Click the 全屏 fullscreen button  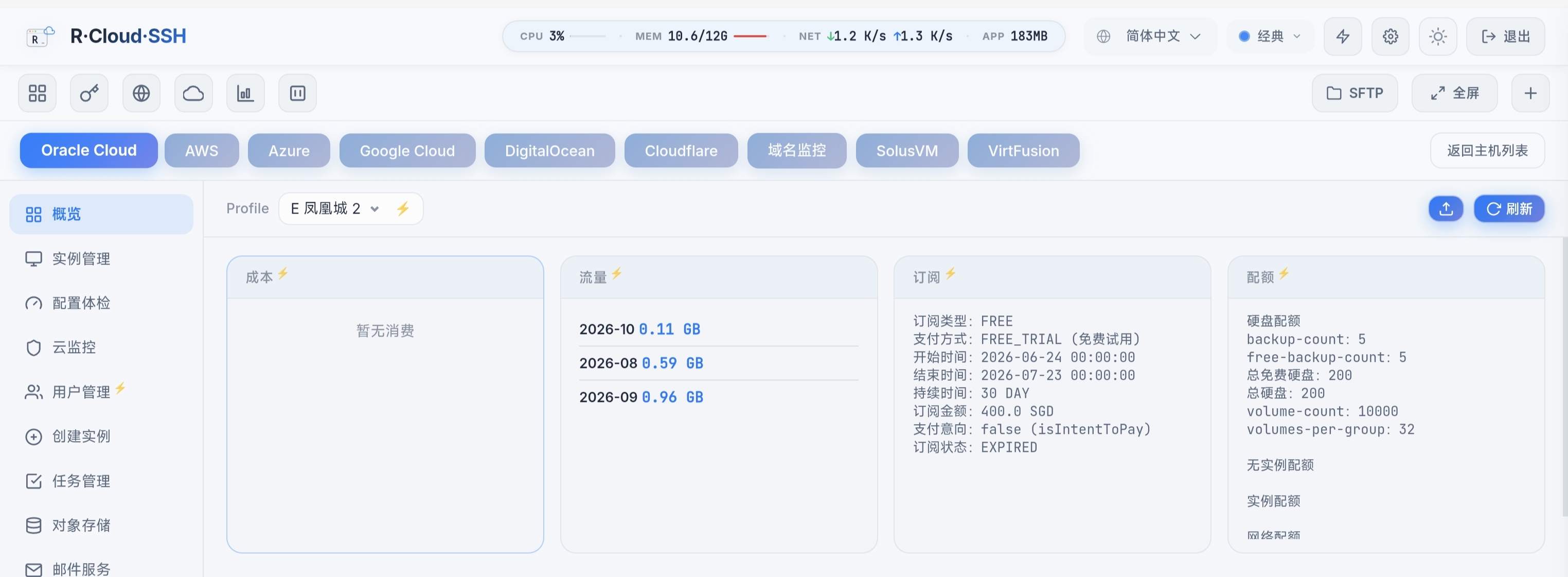point(1454,93)
